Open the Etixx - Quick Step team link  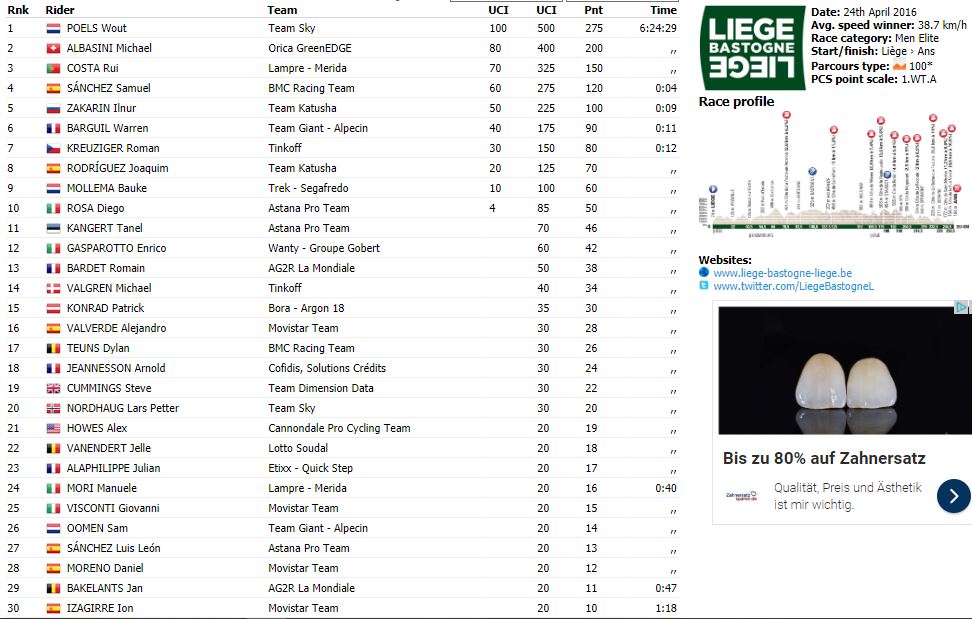point(311,468)
